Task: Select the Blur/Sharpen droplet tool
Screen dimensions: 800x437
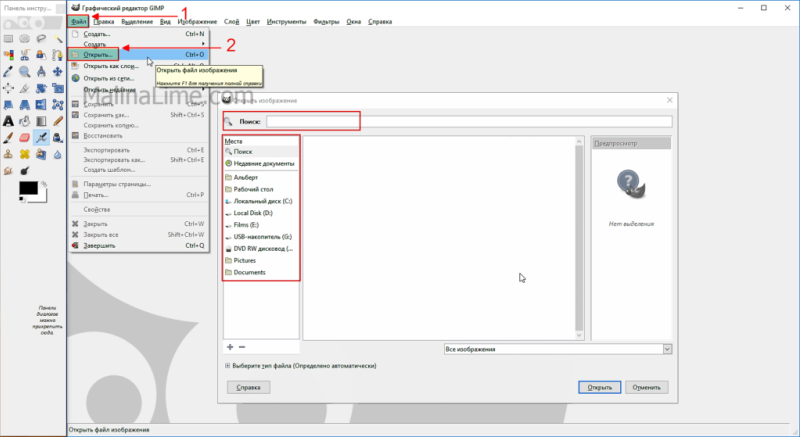Action: pyautogui.click(x=58, y=154)
